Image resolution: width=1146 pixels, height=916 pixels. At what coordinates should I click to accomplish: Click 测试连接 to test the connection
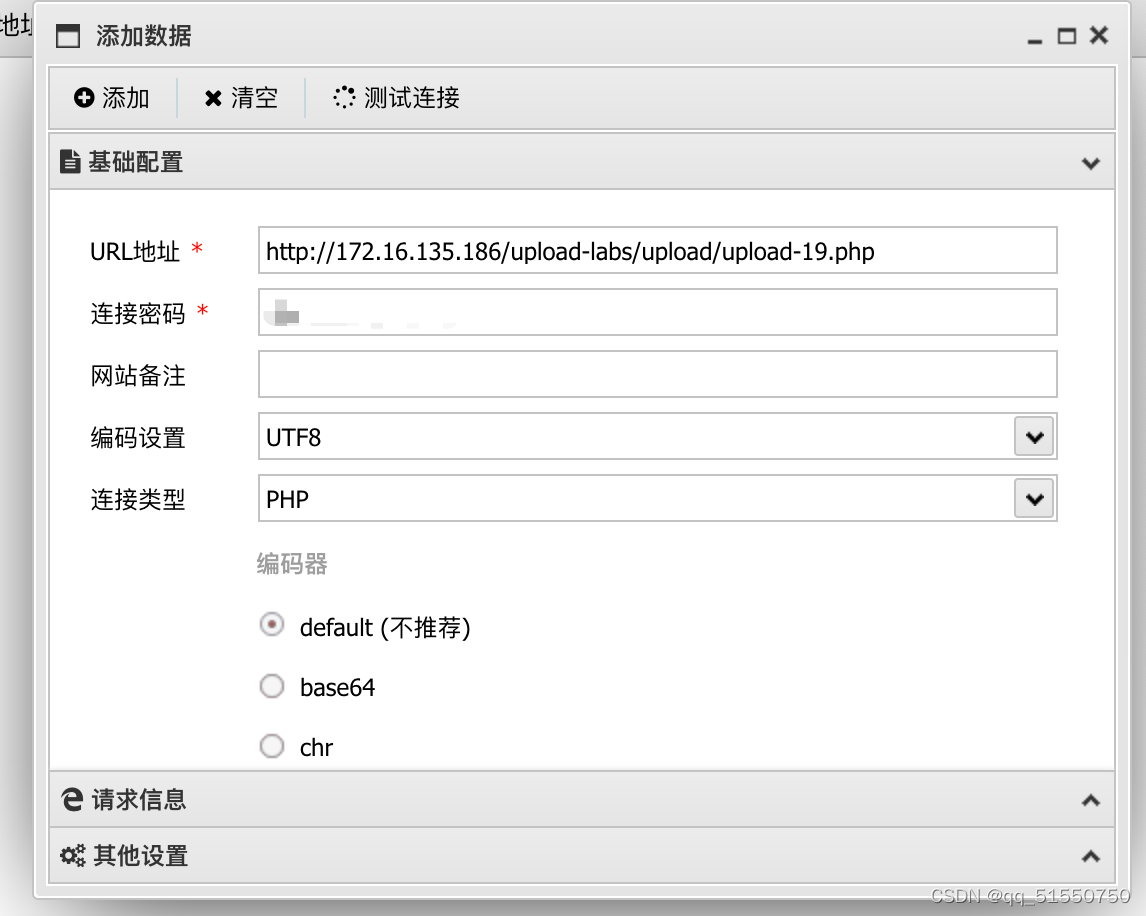(x=394, y=97)
